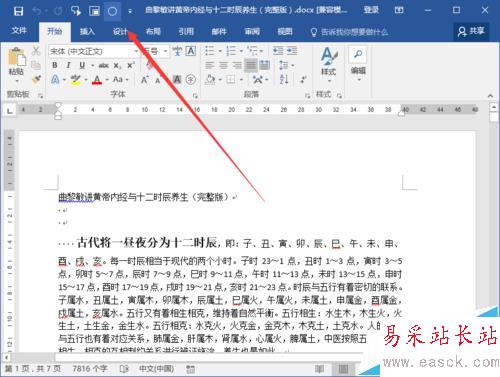This screenshot has width=500, height=377.
Task: Switch to the 插入 tab
Action: 87,31
